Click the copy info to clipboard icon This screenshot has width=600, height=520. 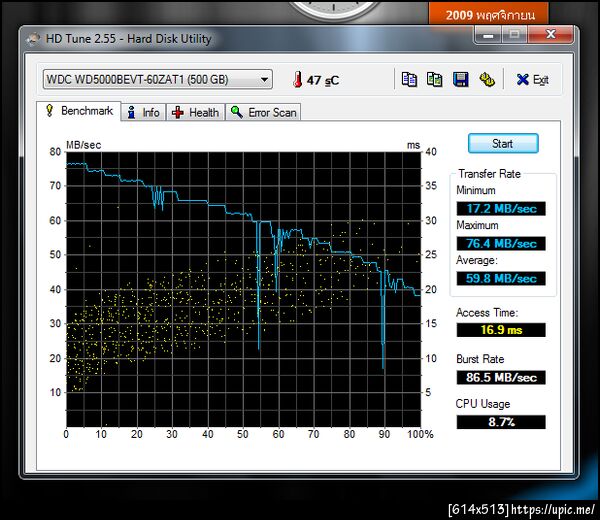pyautogui.click(x=409, y=80)
